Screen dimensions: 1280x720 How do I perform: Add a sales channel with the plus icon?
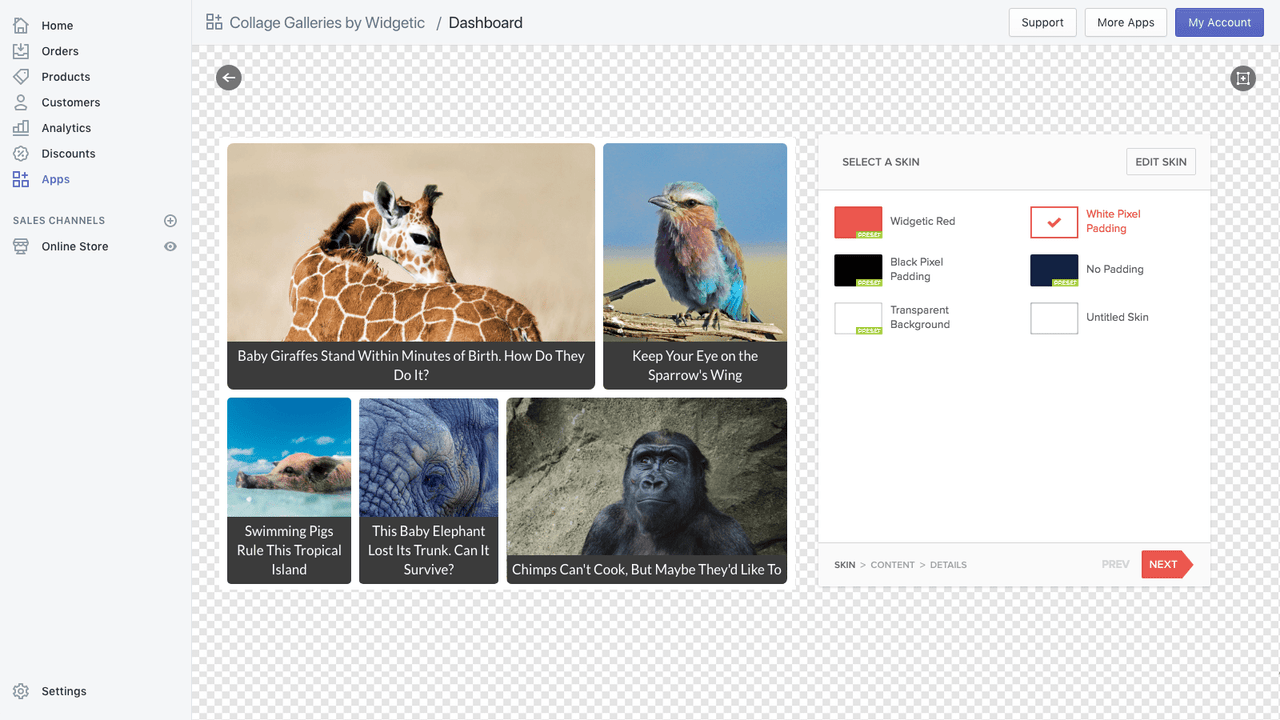[170, 221]
